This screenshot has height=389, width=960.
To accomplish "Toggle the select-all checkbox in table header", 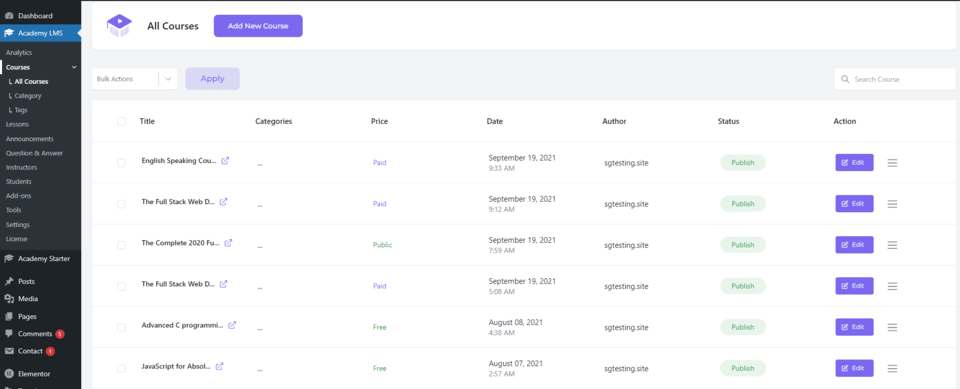I will [x=121, y=121].
